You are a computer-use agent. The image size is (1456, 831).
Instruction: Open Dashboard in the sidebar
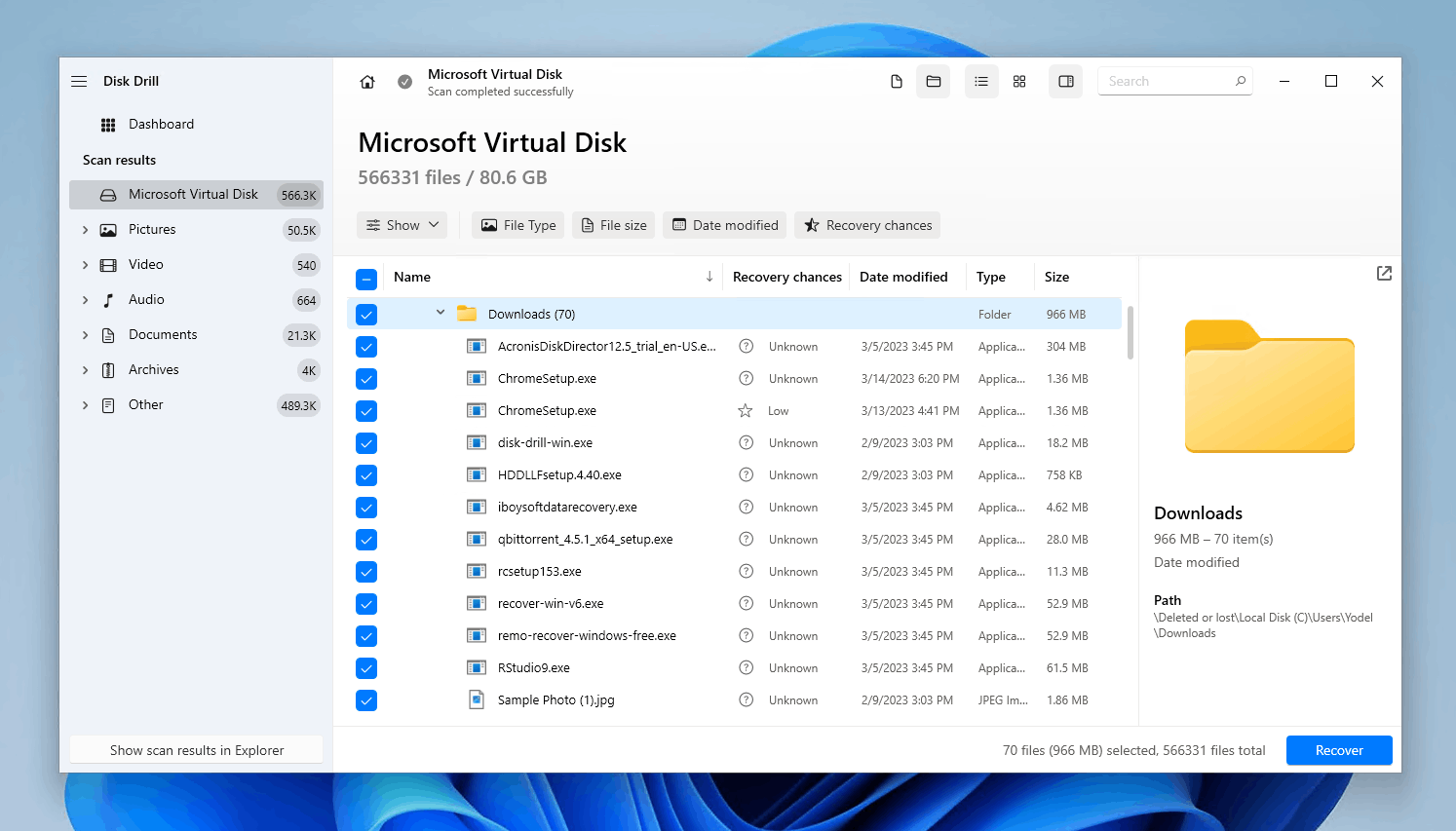coord(196,125)
